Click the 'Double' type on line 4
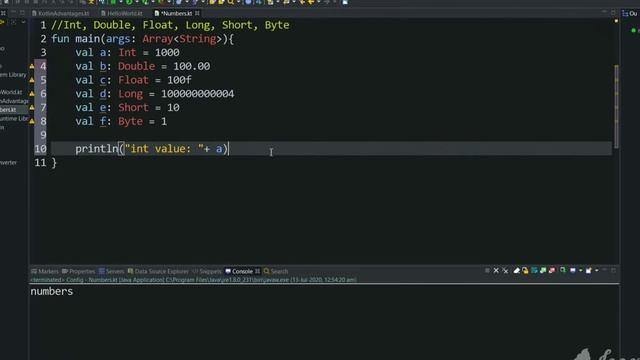Image resolution: width=640 pixels, height=360 pixels. pos(137,66)
